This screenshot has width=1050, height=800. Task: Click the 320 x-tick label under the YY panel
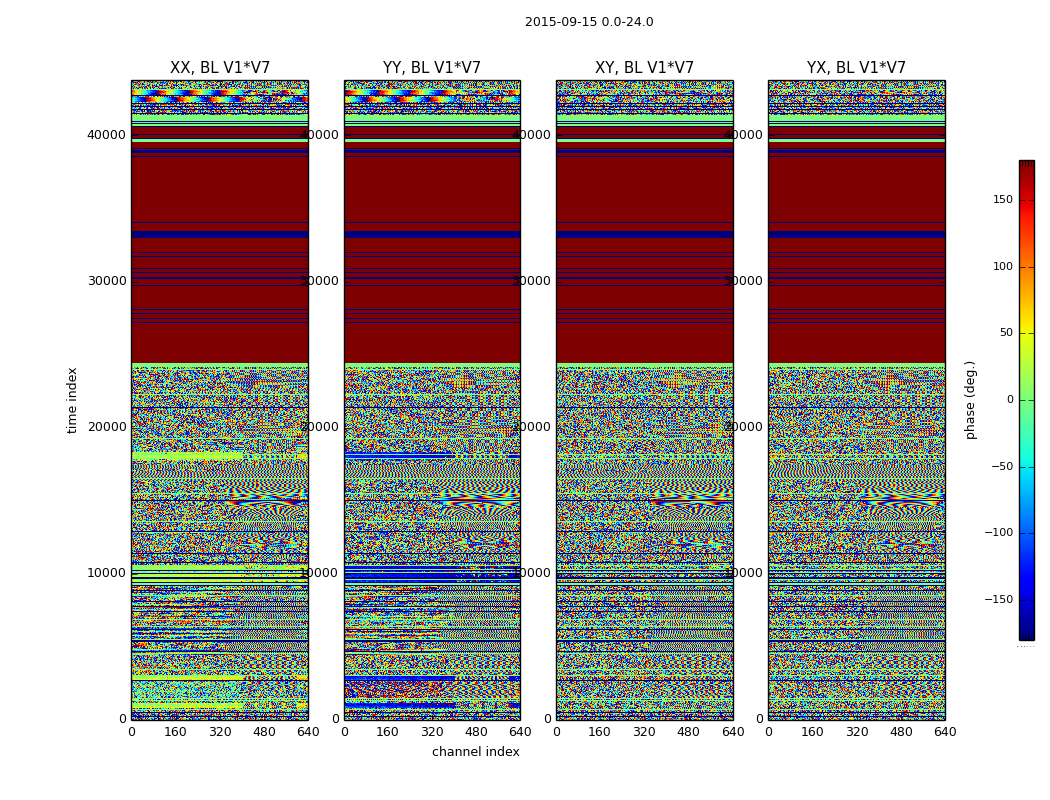pyautogui.click(x=432, y=732)
